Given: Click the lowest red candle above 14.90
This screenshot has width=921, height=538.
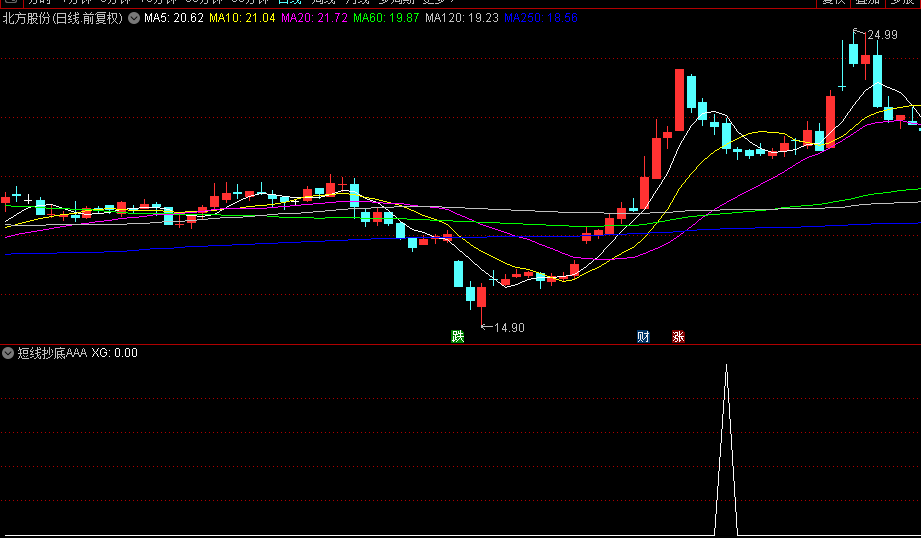Looking at the screenshot, I should click(x=482, y=297).
